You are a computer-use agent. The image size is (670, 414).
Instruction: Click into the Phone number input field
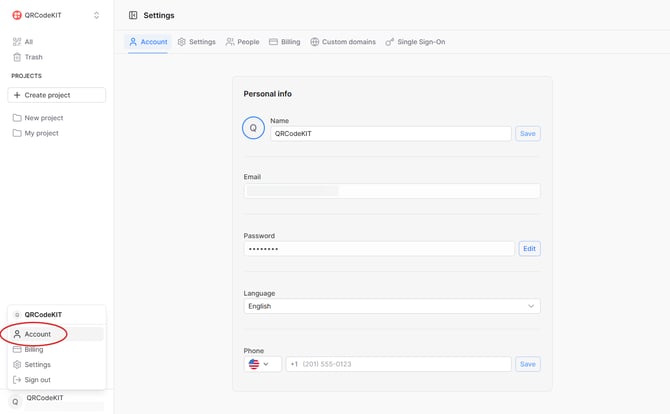pos(400,364)
